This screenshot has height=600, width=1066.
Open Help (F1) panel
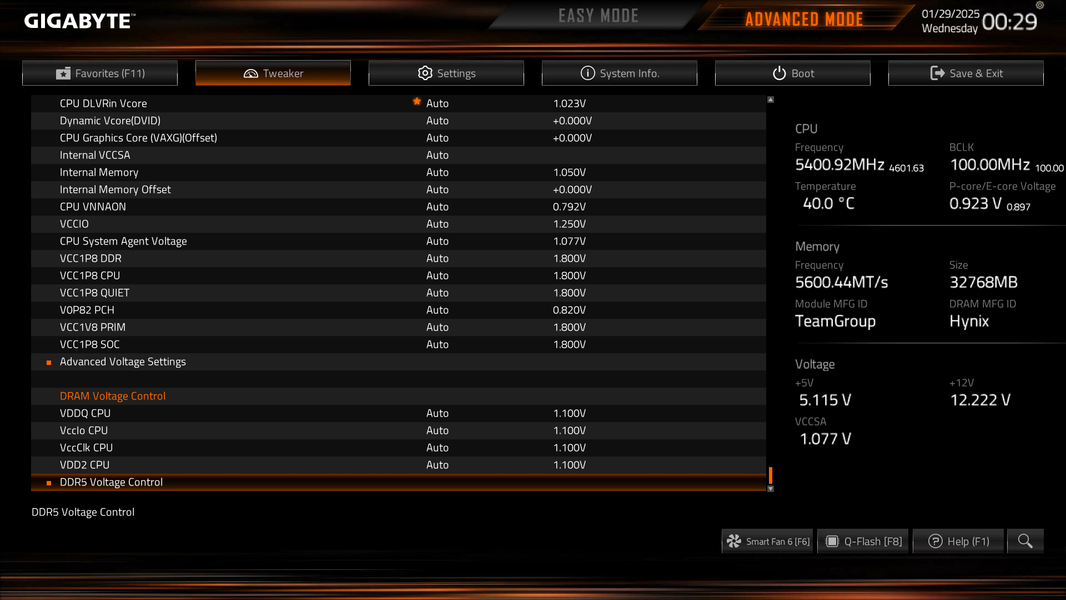[x=958, y=541]
